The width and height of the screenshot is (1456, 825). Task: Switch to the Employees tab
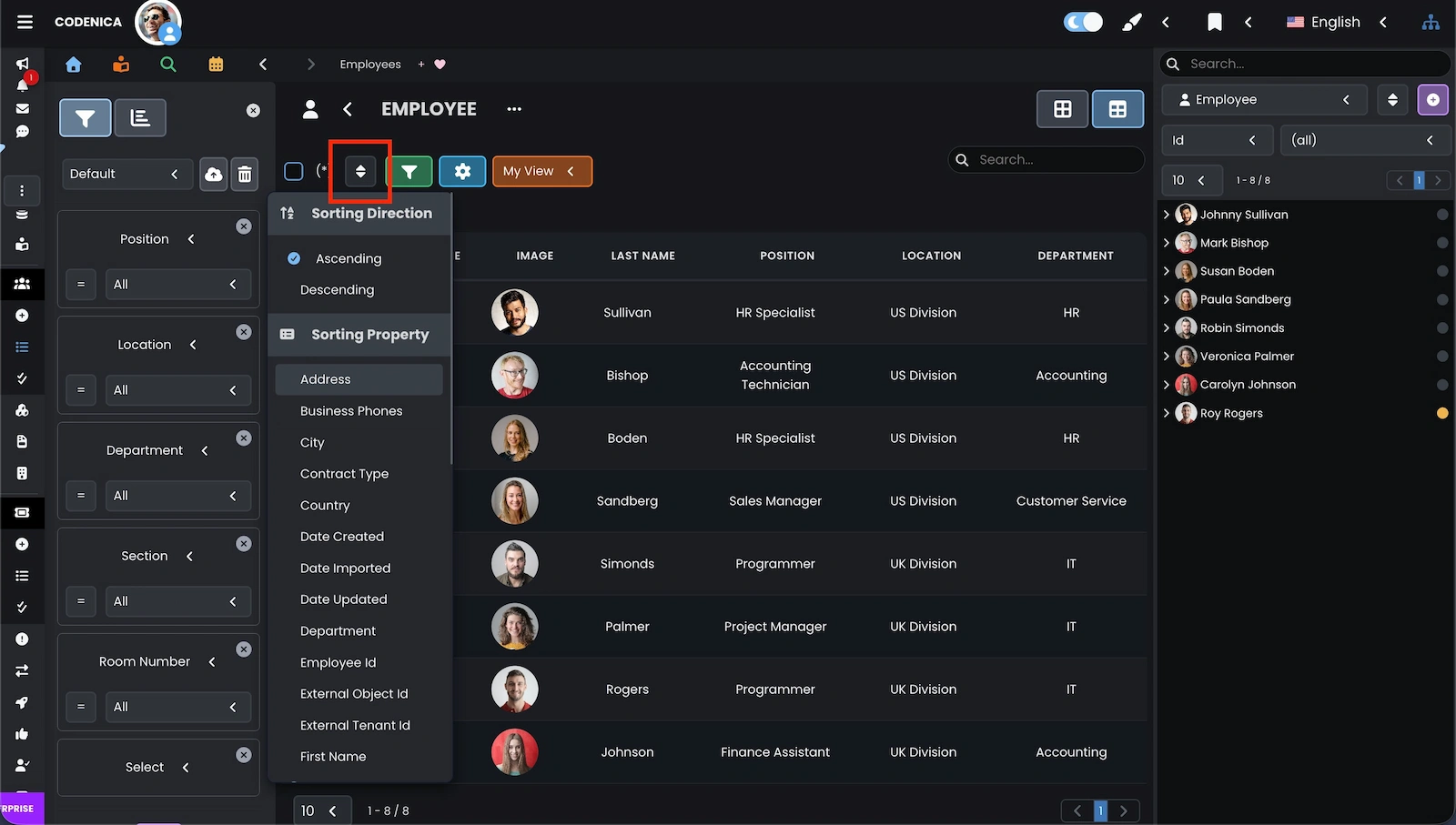[x=369, y=64]
